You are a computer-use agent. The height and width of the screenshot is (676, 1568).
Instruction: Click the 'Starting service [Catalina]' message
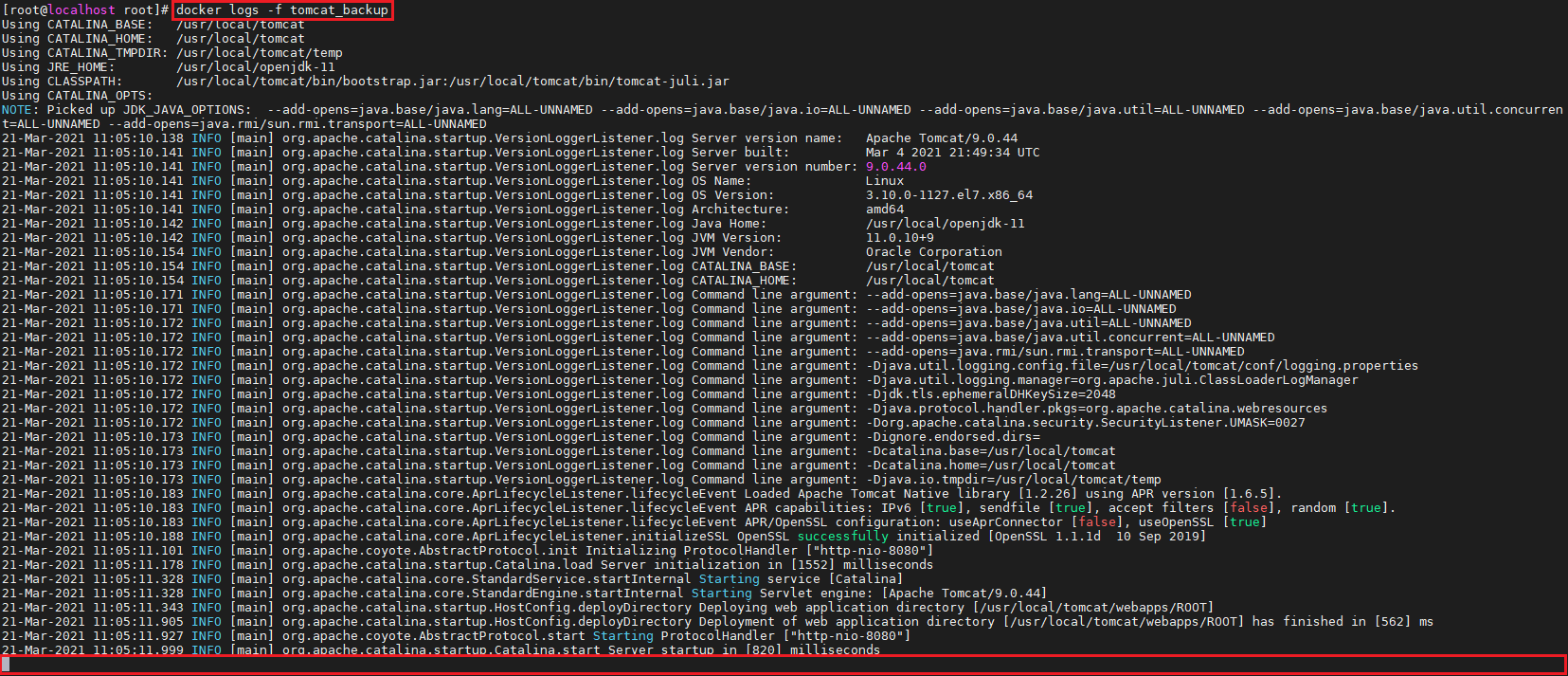pyautogui.click(x=802, y=578)
